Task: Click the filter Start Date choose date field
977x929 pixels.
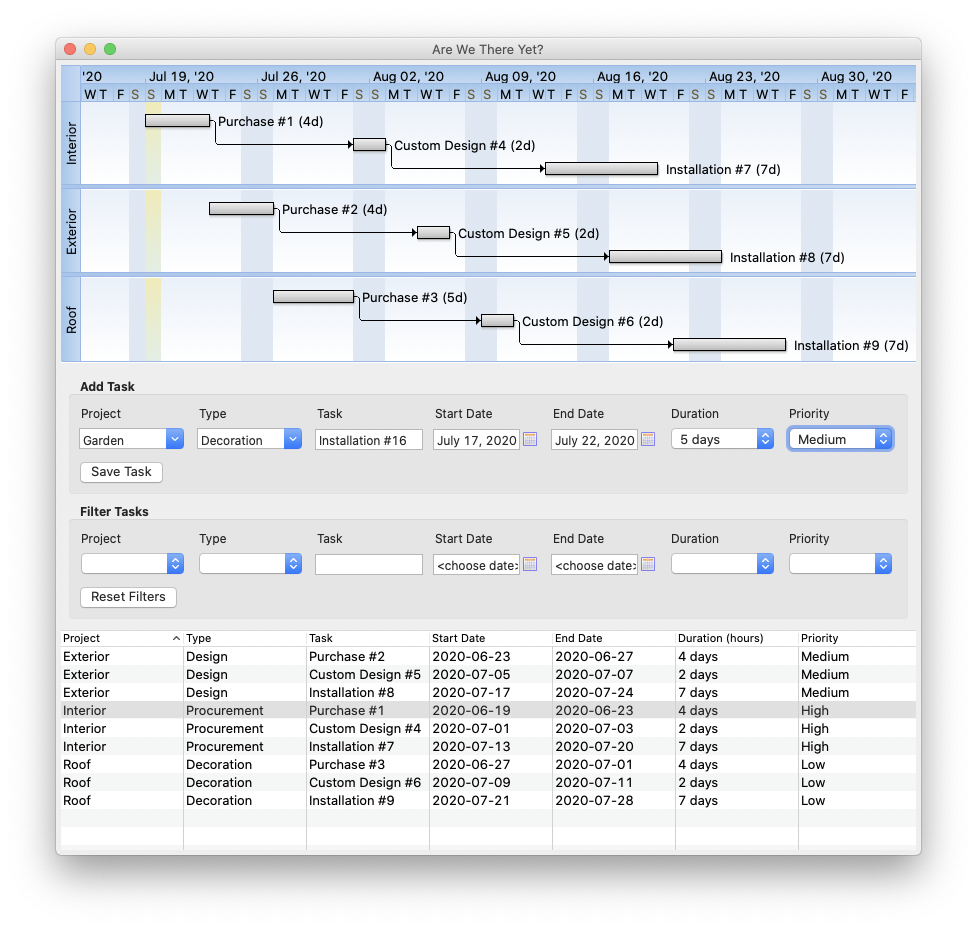Action: (x=477, y=565)
